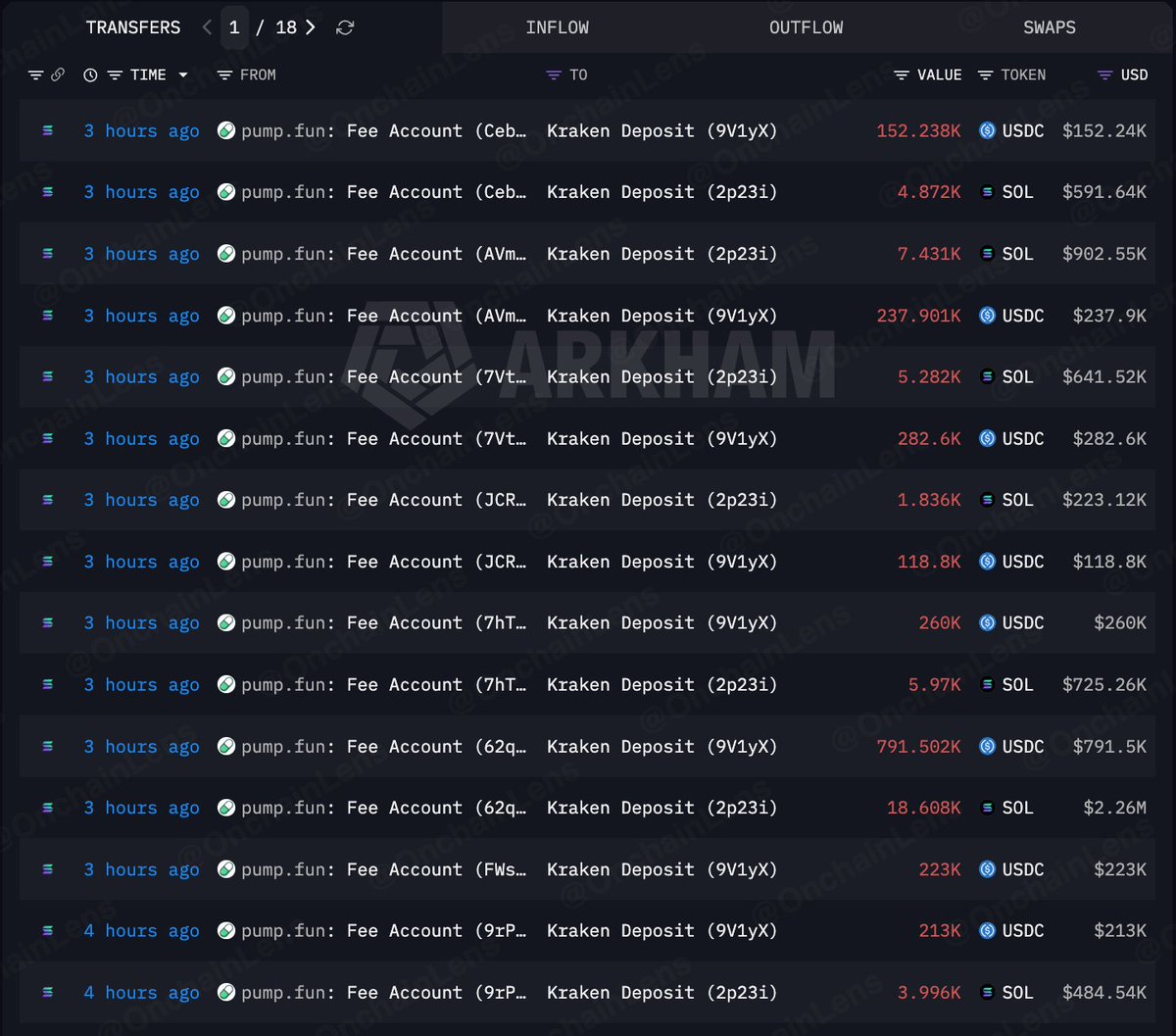Open pump.fun Fee Account (7Vt… in 282.6K row
1176x1036 pixels.
[x=384, y=438]
